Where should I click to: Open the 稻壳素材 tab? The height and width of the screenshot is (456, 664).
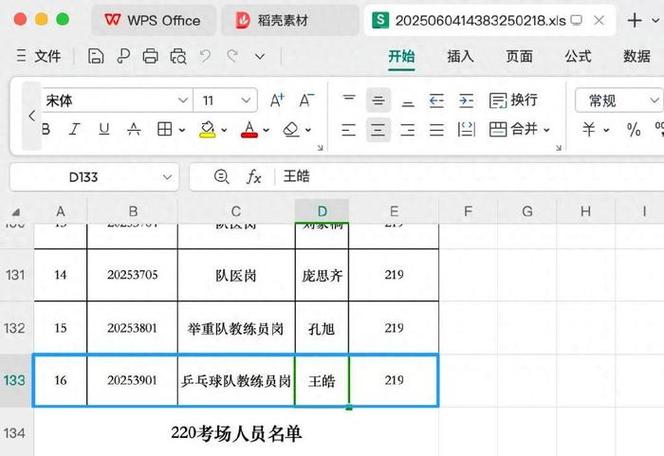coord(290,20)
